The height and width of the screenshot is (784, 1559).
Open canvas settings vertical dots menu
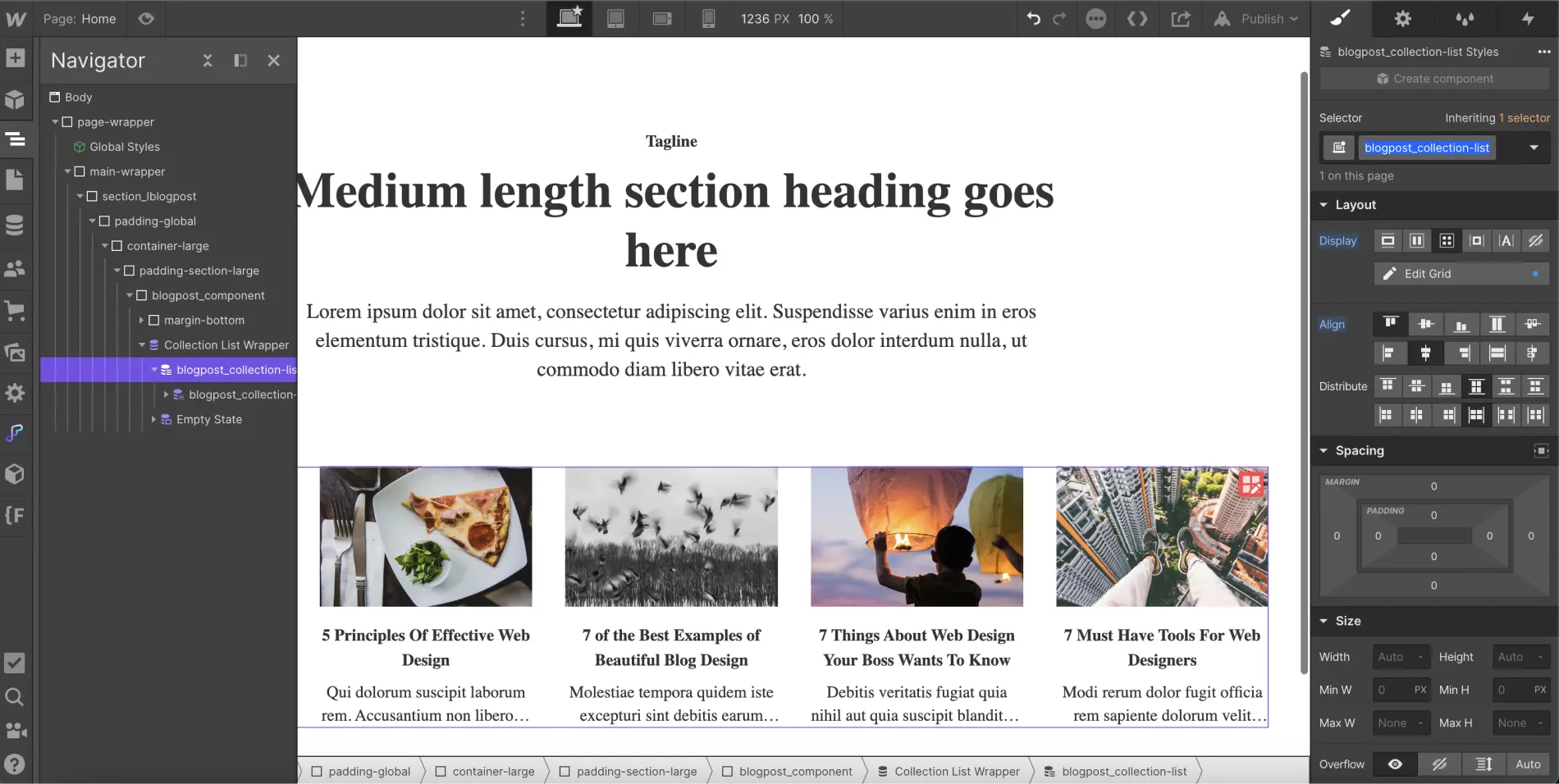click(523, 19)
